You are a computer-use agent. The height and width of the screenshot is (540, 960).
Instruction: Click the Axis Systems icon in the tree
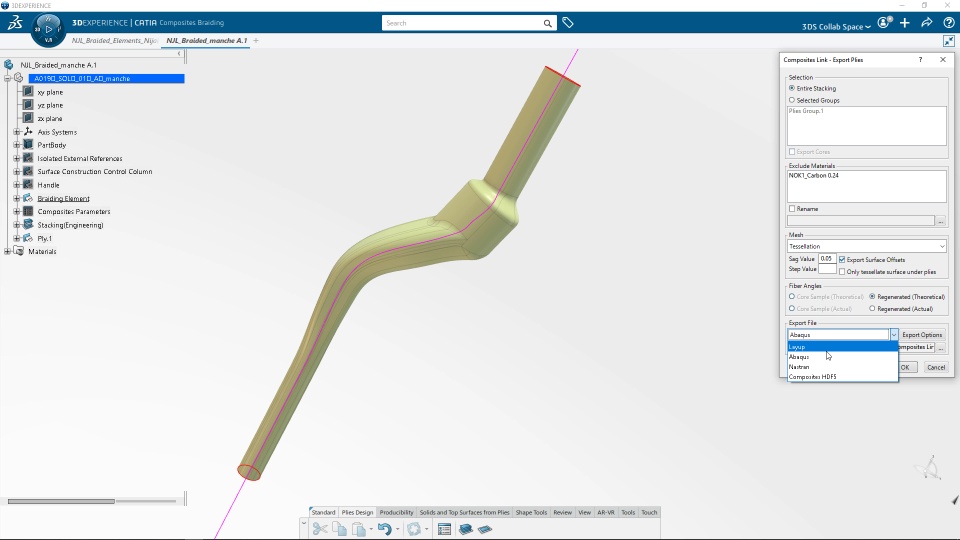coord(28,132)
